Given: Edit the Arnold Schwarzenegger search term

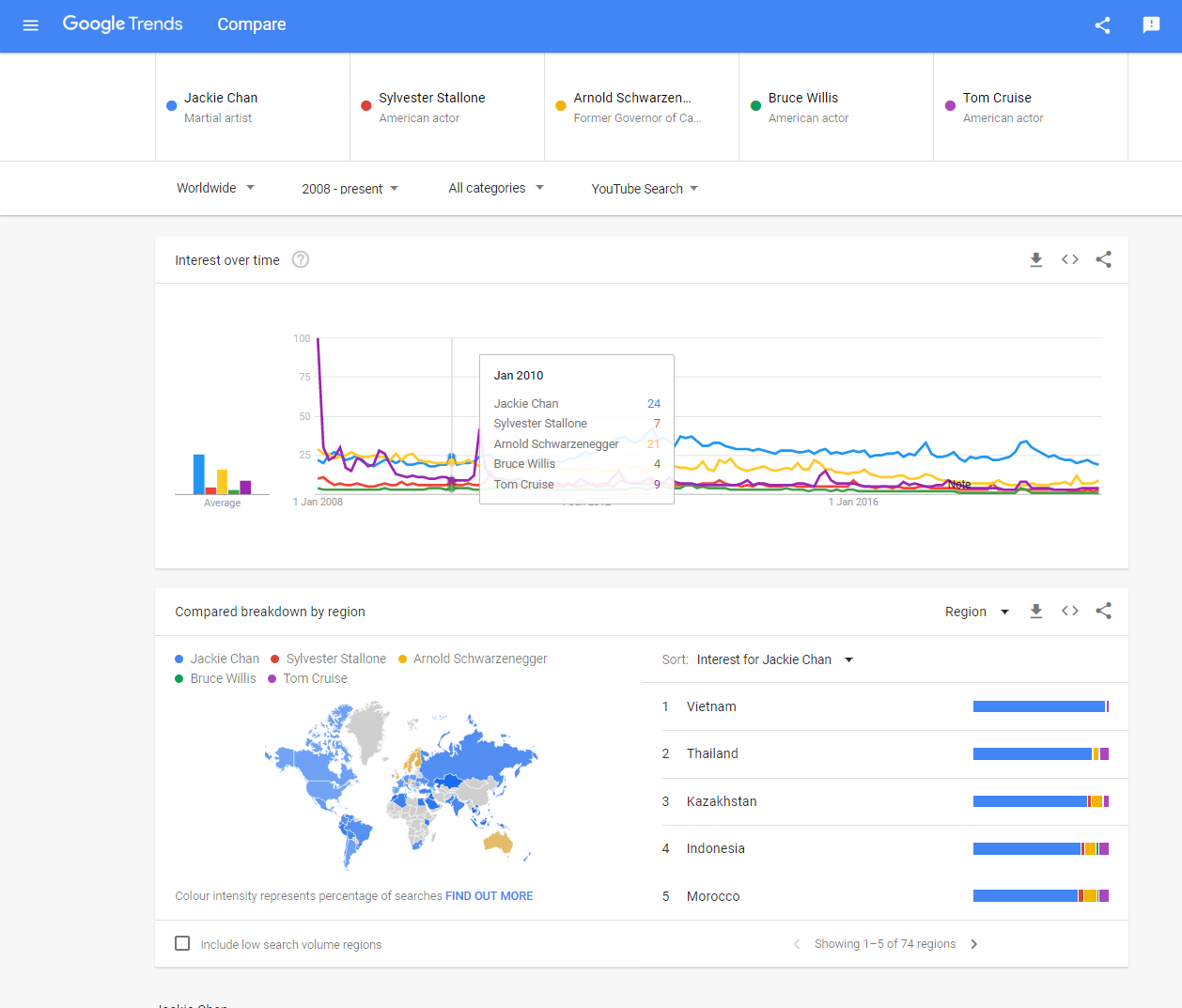Looking at the screenshot, I should coord(642,107).
